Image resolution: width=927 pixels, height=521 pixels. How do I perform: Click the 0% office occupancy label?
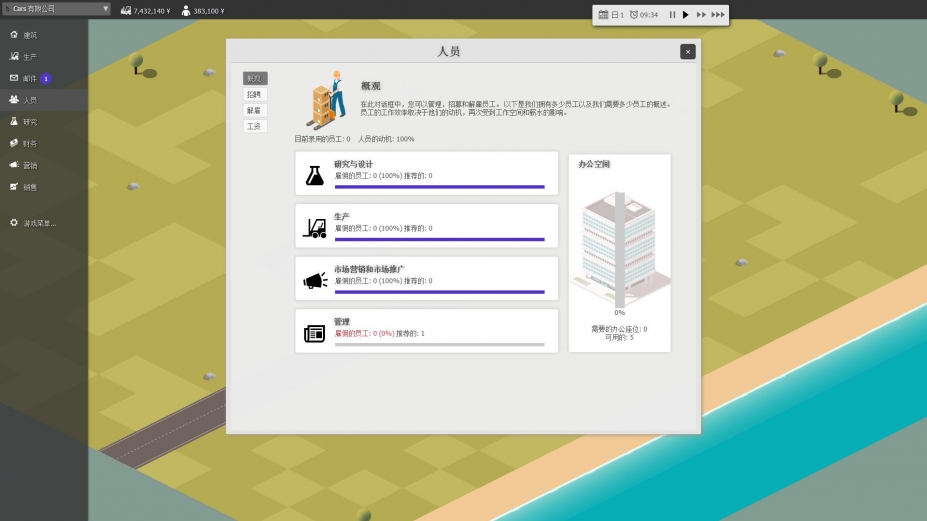(x=619, y=312)
